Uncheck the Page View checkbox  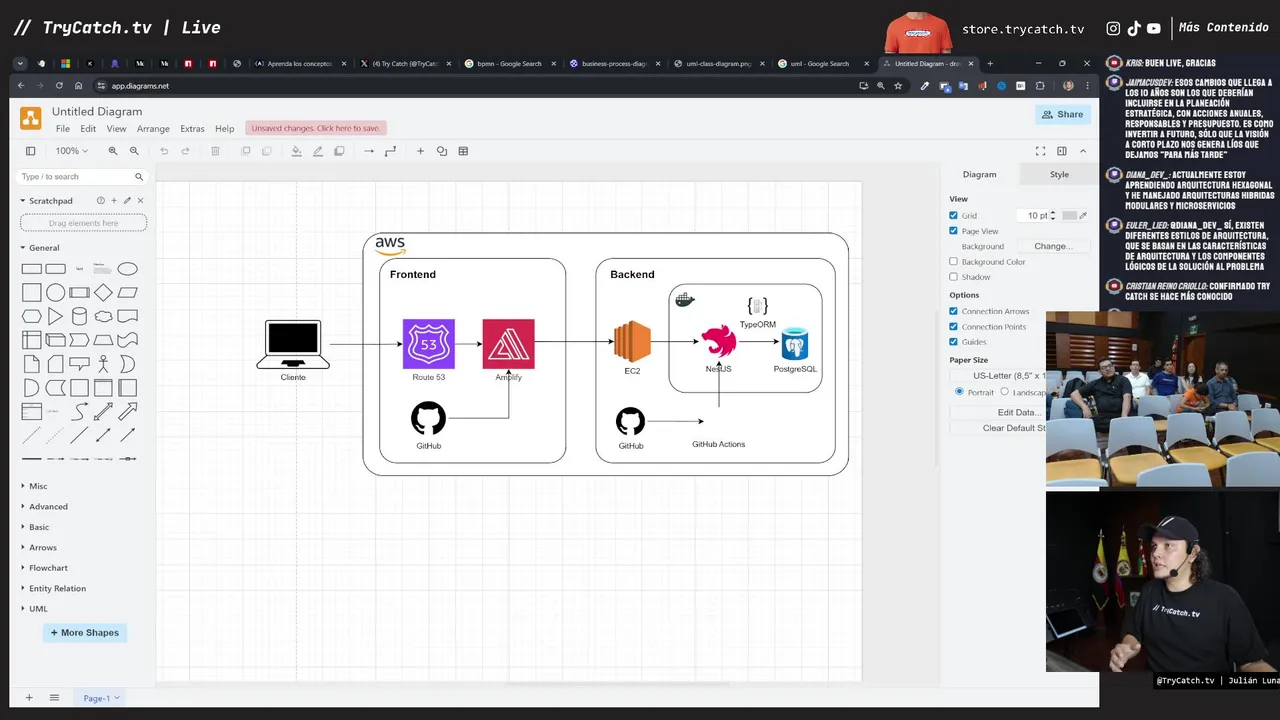click(953, 231)
